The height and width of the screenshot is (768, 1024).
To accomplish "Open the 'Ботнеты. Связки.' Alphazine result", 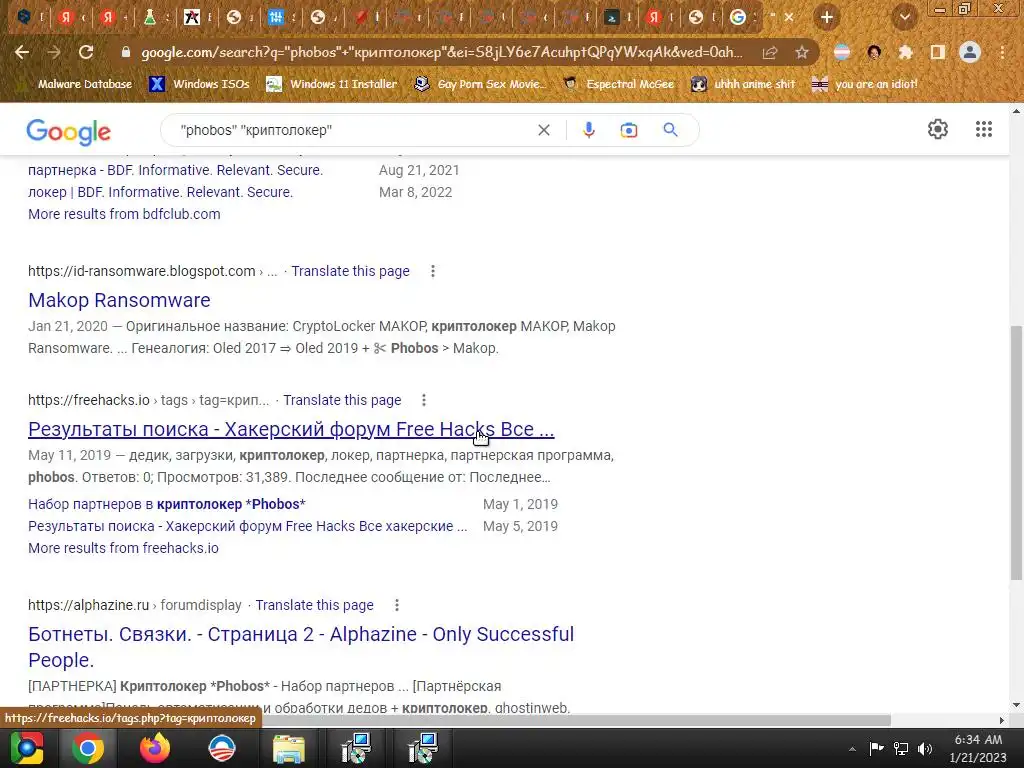I will click(x=301, y=647).
